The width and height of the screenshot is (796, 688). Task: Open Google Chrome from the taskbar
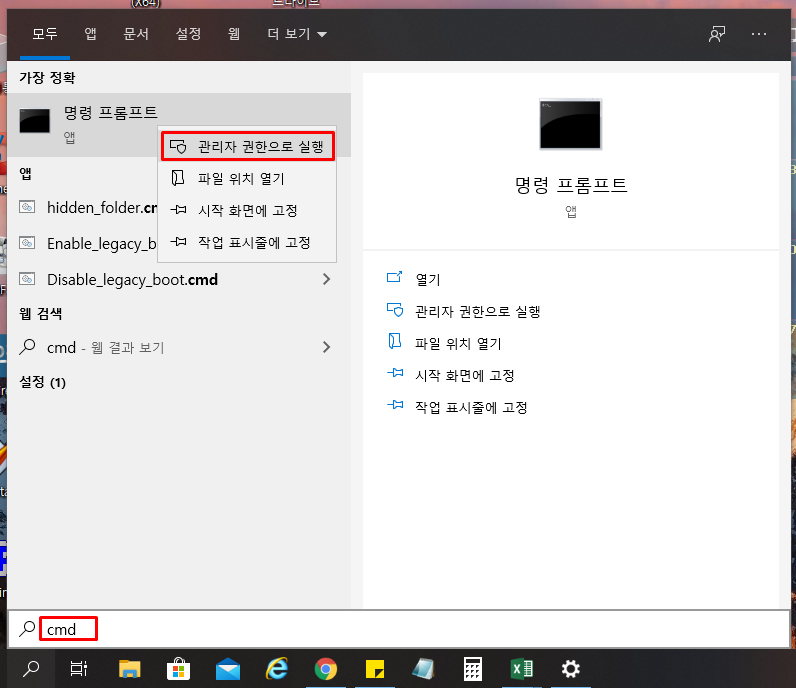(x=326, y=669)
